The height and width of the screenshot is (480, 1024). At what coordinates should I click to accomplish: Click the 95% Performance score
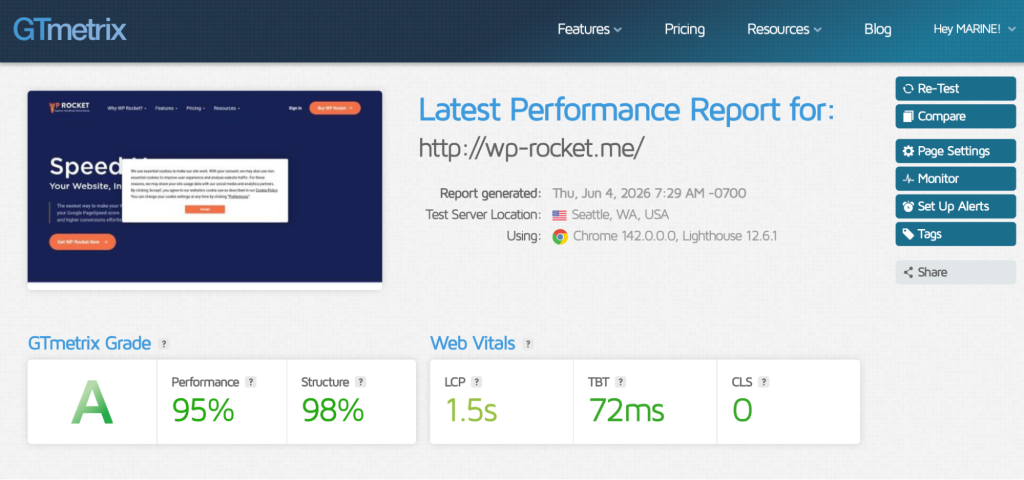(203, 410)
